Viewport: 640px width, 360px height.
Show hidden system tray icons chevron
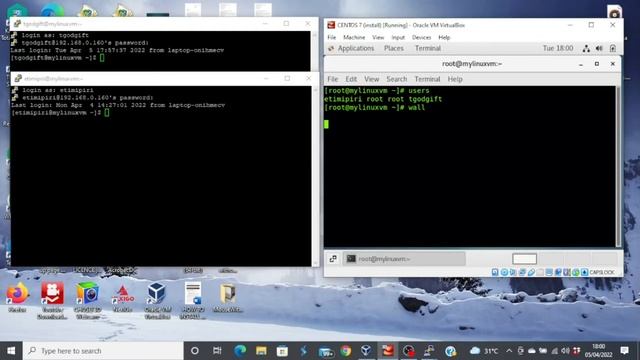[x=509, y=351]
